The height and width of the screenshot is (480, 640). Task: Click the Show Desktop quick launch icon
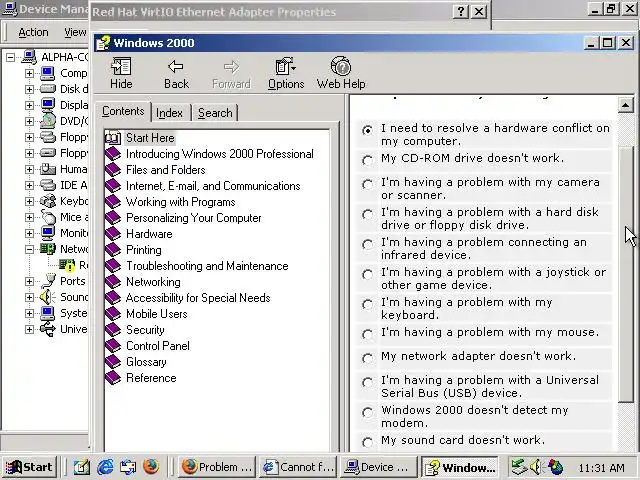[x=82, y=467]
